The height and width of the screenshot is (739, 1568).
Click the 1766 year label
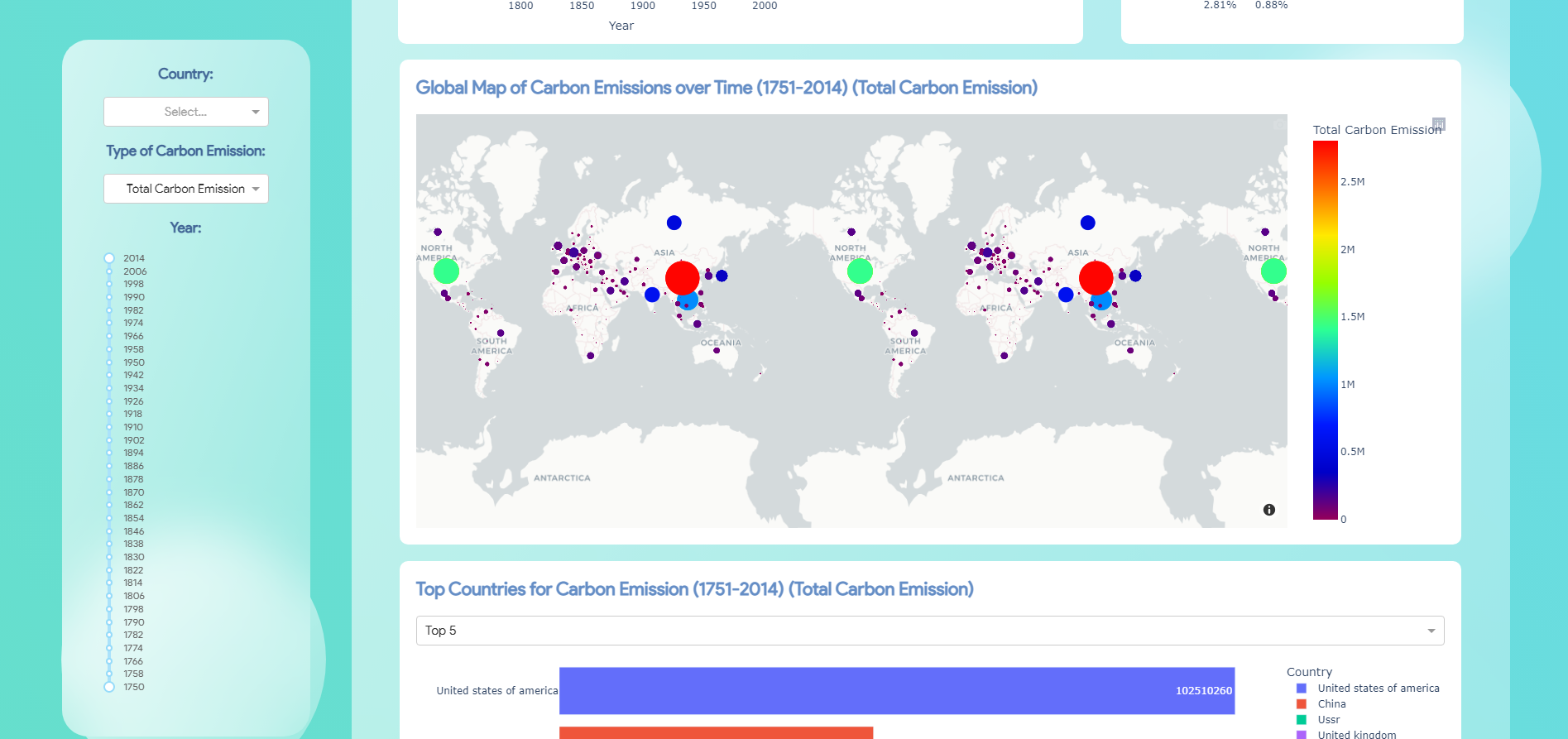(133, 661)
